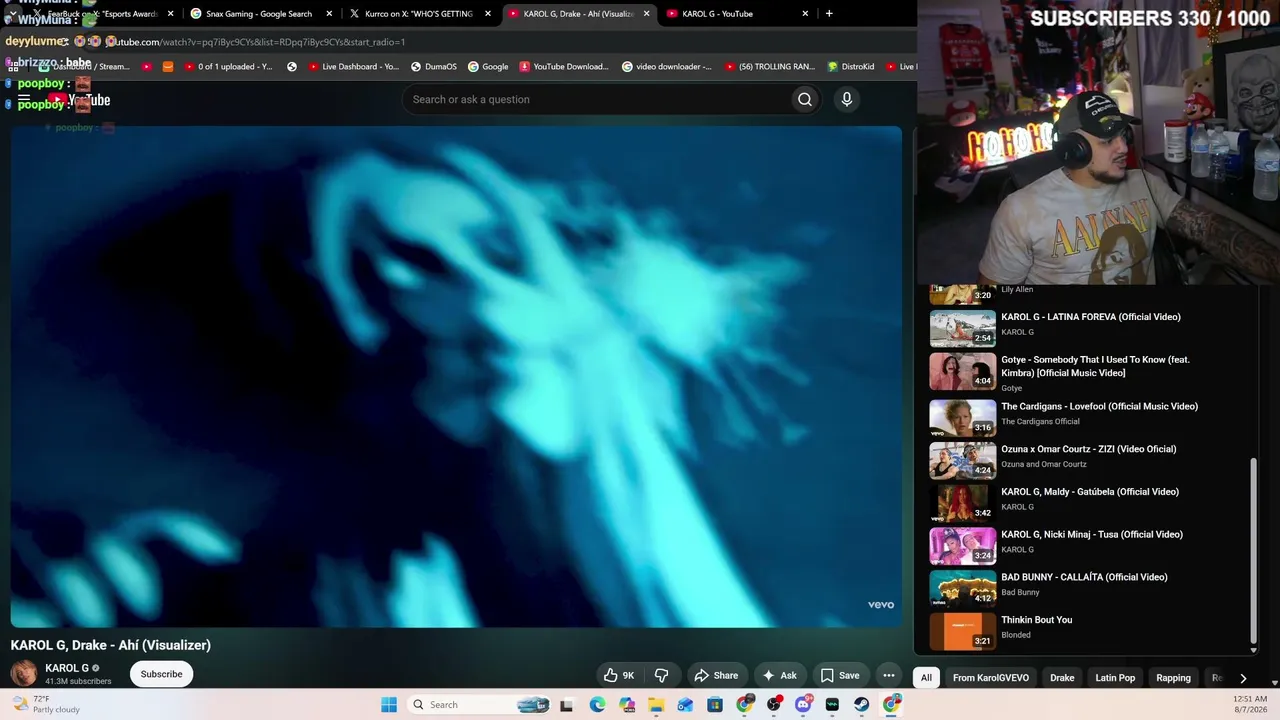This screenshot has height=720, width=1280.
Task: Open Discord from the taskbar
Action: click(x=803, y=705)
